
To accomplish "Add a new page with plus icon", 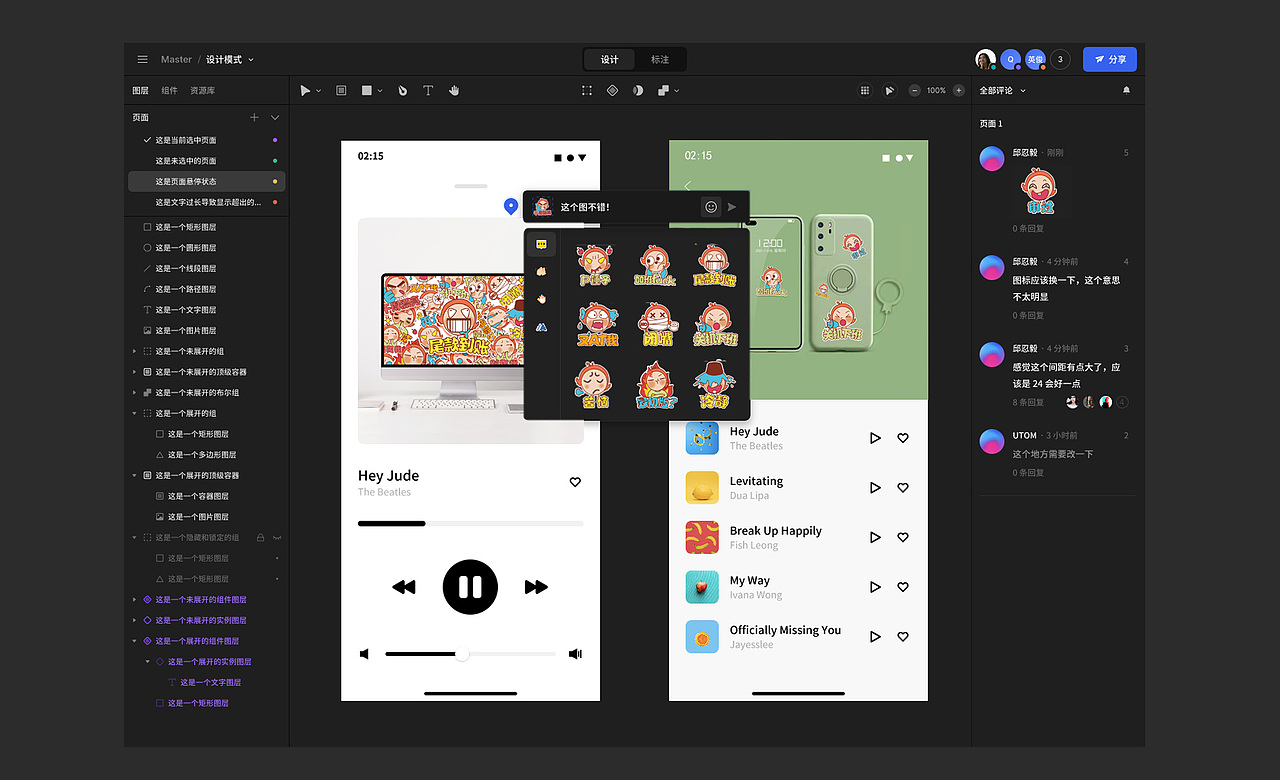I will click(254, 117).
